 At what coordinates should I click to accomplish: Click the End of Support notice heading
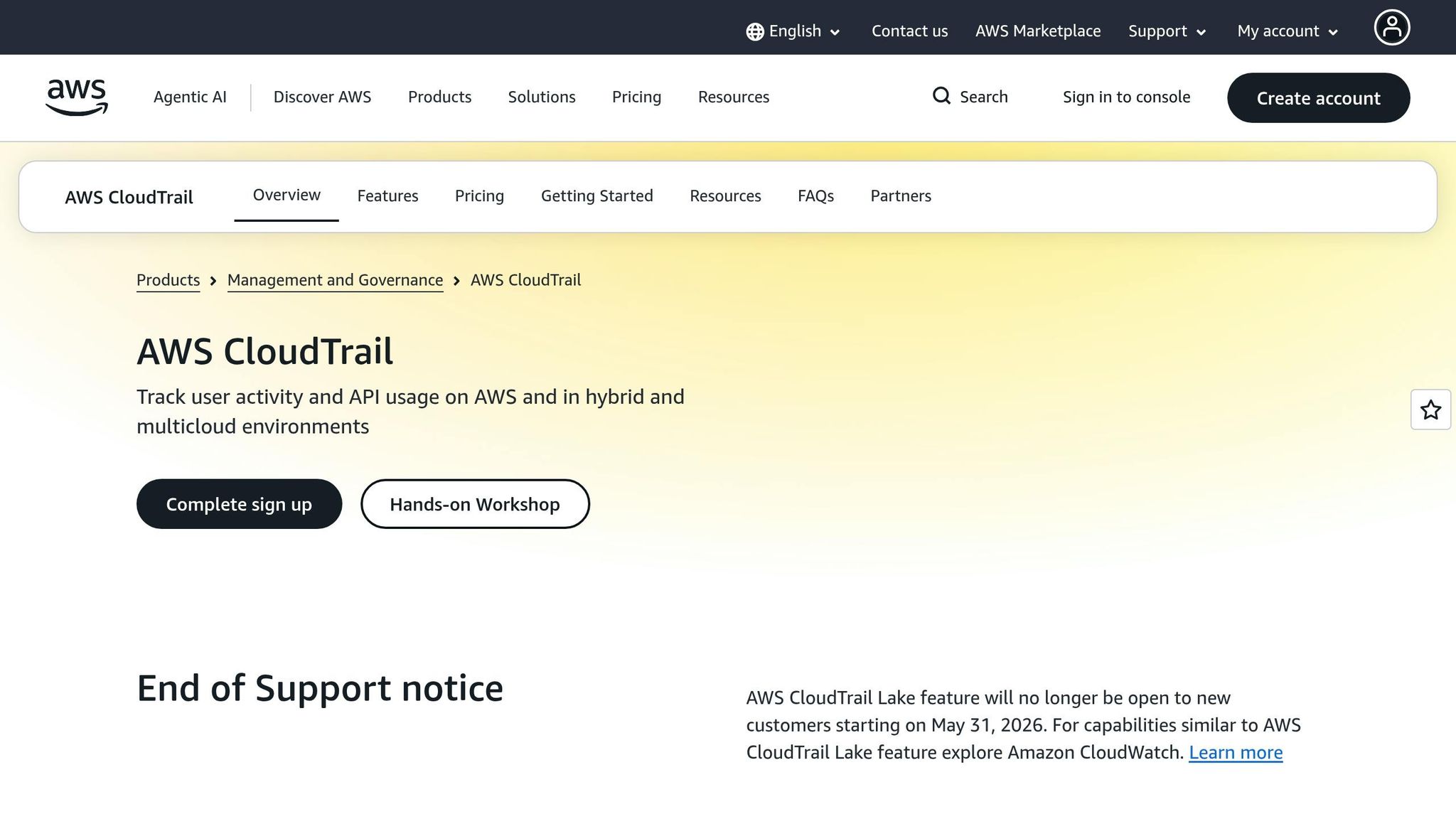[x=320, y=688]
